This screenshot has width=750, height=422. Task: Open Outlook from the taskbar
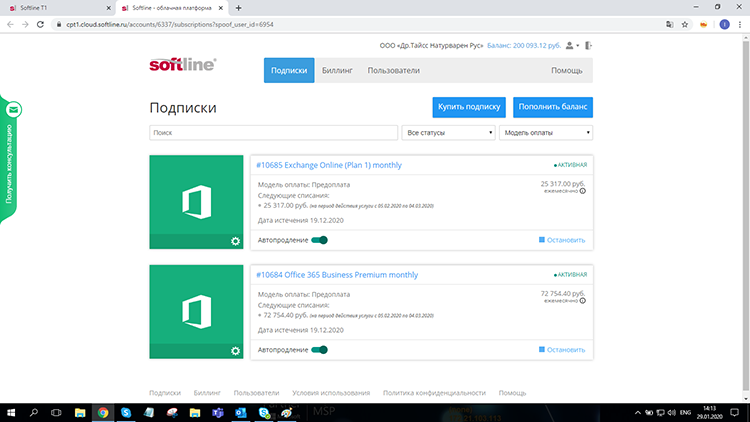(x=241, y=412)
